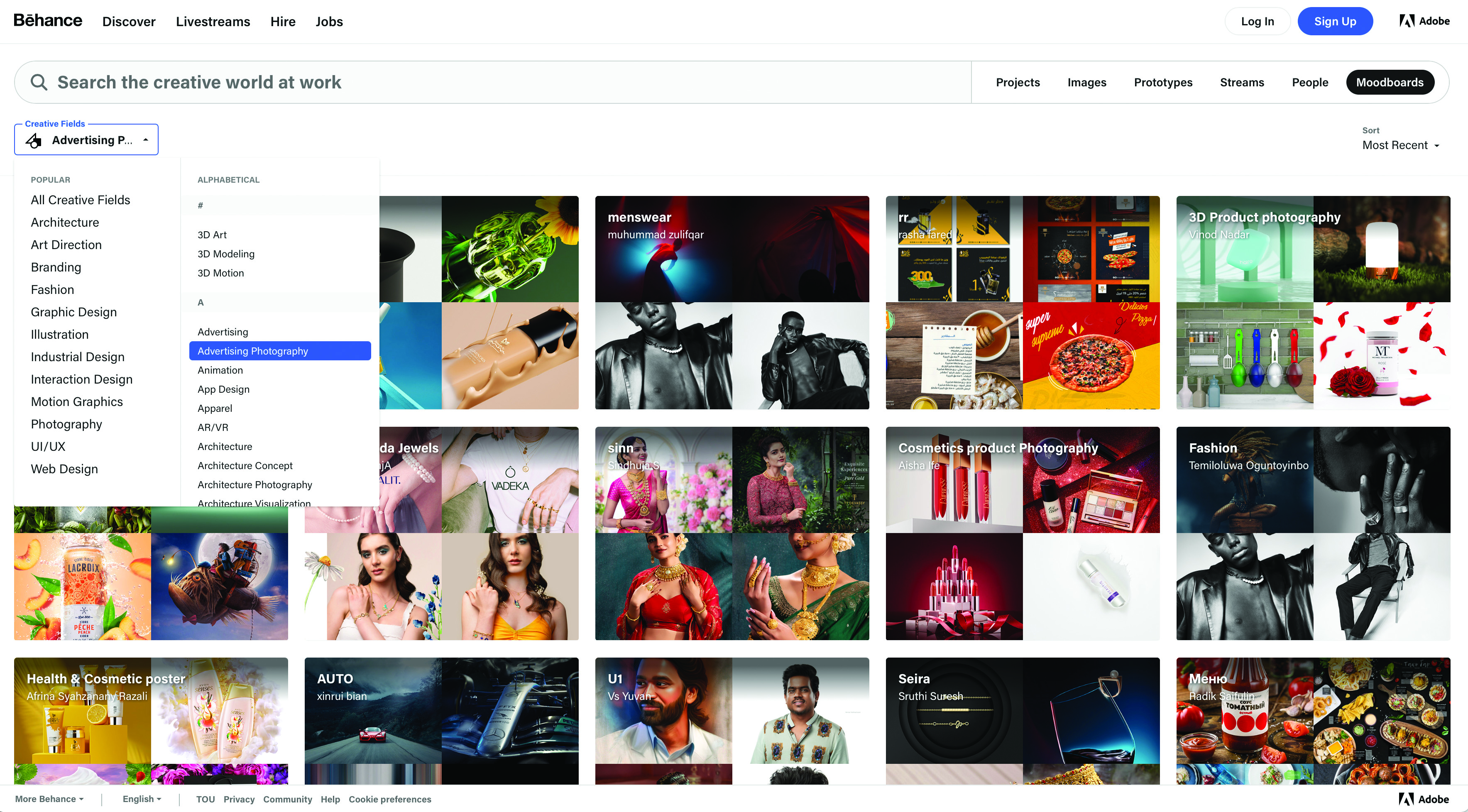Click the Creative Fields category icon
This screenshot has height=812, width=1468.
coord(34,140)
